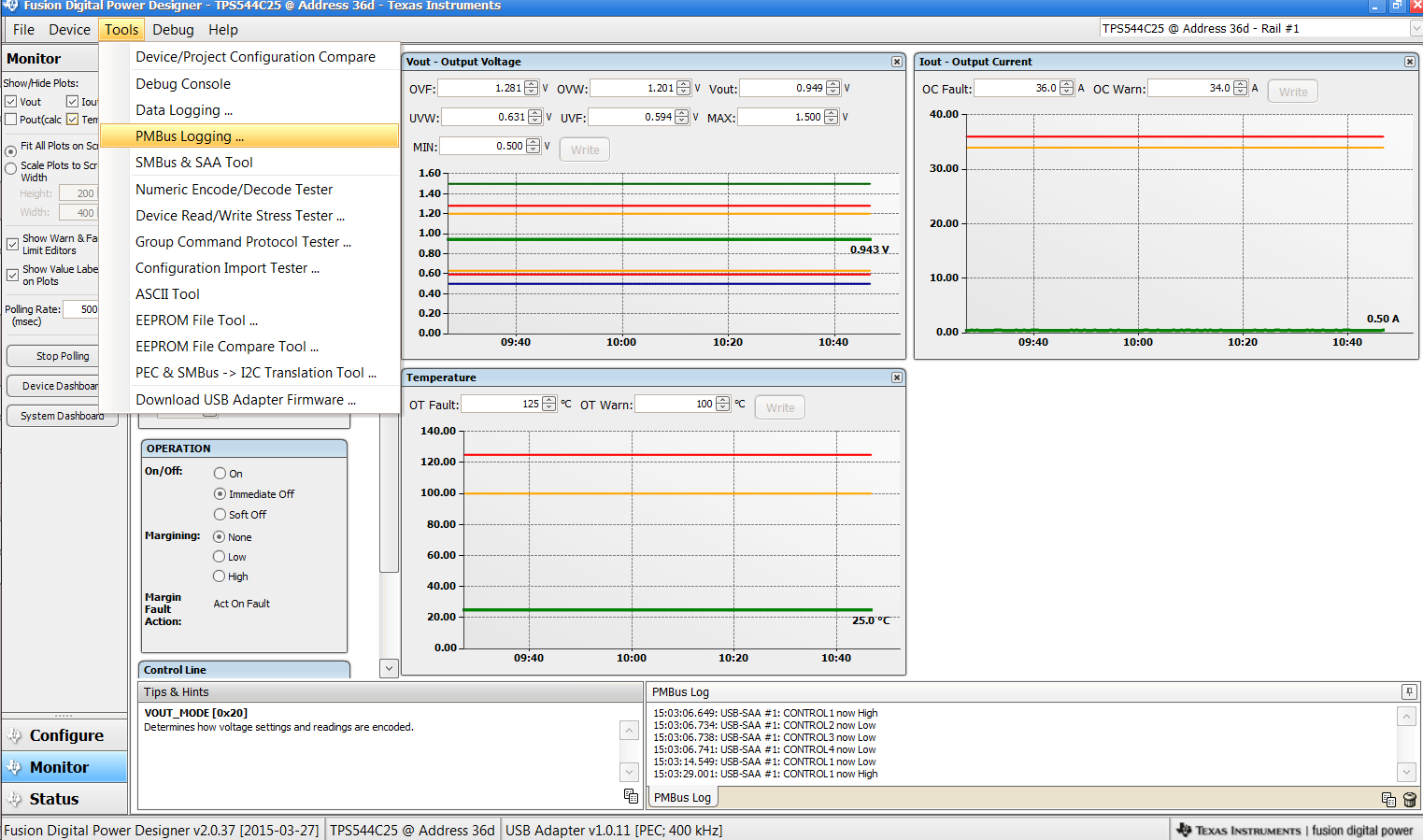Copy the PMBus Log entries to clipboard
Image resolution: width=1423 pixels, height=840 pixels.
coord(1388,800)
